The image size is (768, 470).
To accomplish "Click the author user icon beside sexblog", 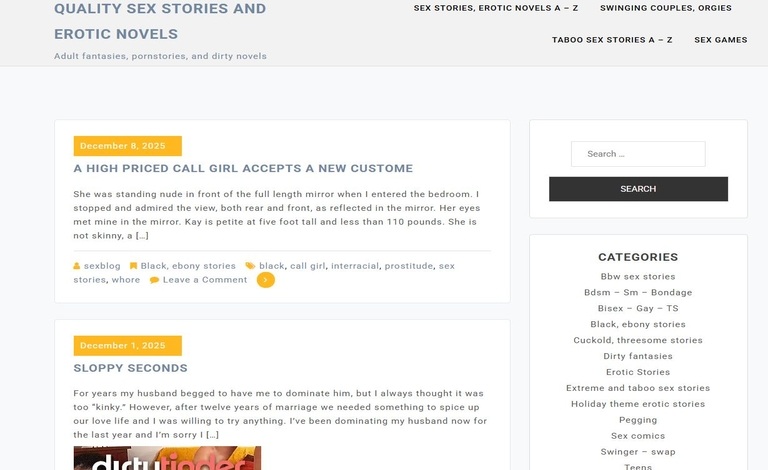I will click(x=77, y=266).
